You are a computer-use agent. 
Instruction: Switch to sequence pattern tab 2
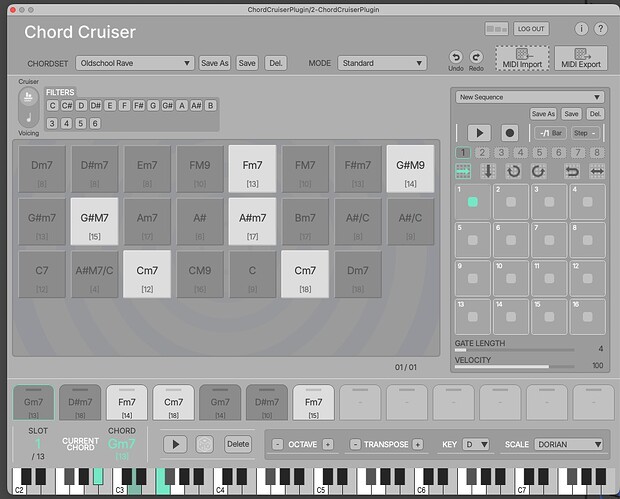click(482, 153)
